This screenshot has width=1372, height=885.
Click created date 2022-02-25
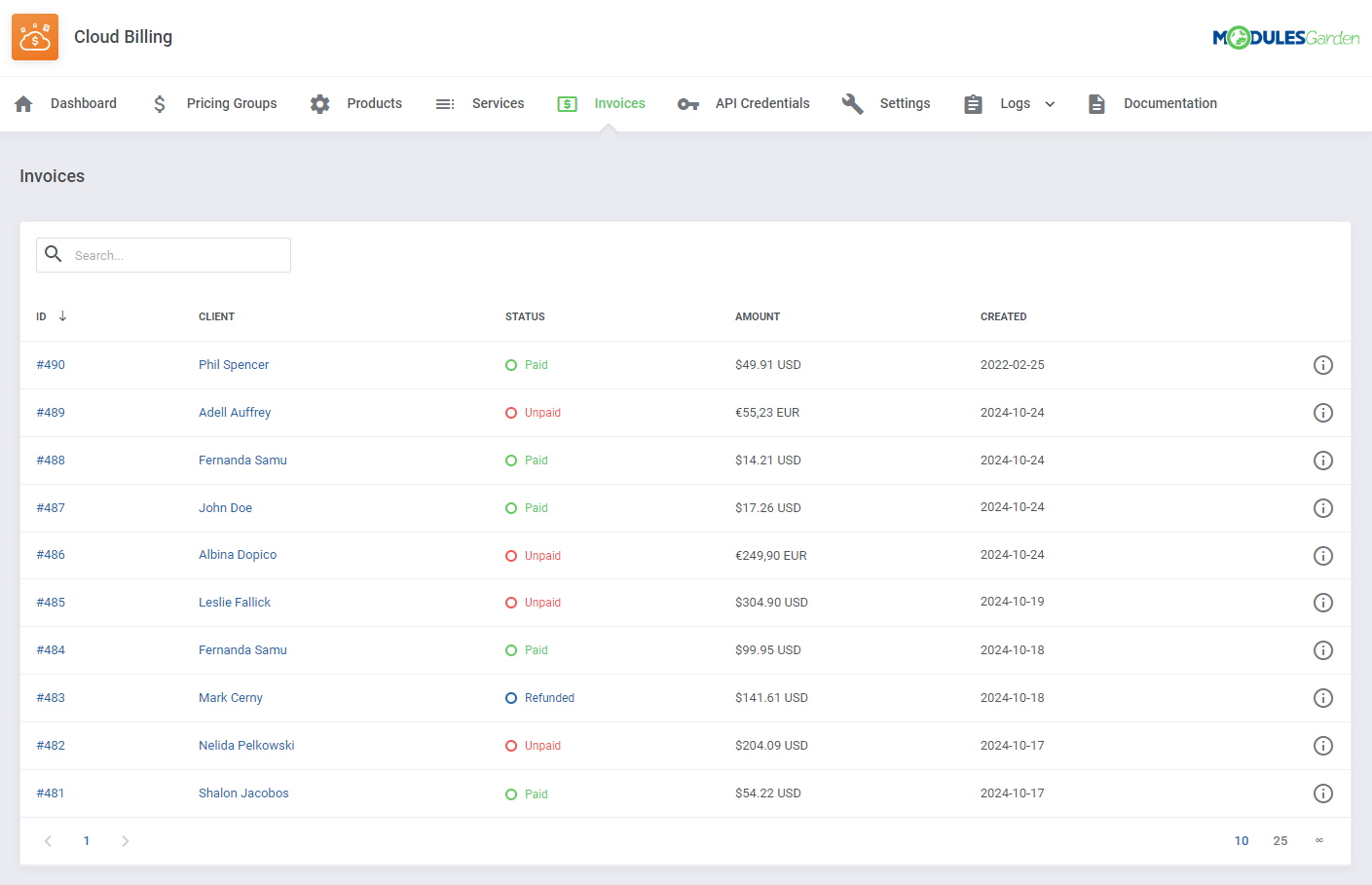[x=1013, y=365]
